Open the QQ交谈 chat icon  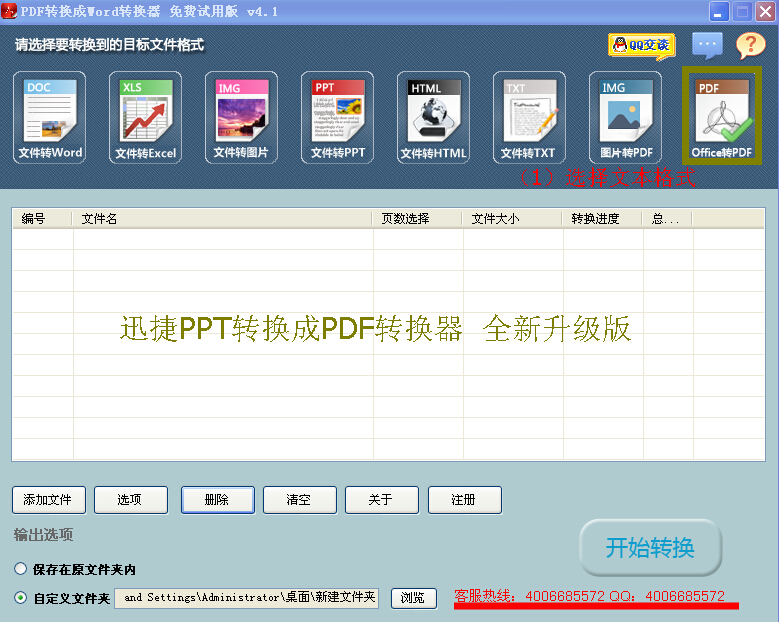pos(641,45)
